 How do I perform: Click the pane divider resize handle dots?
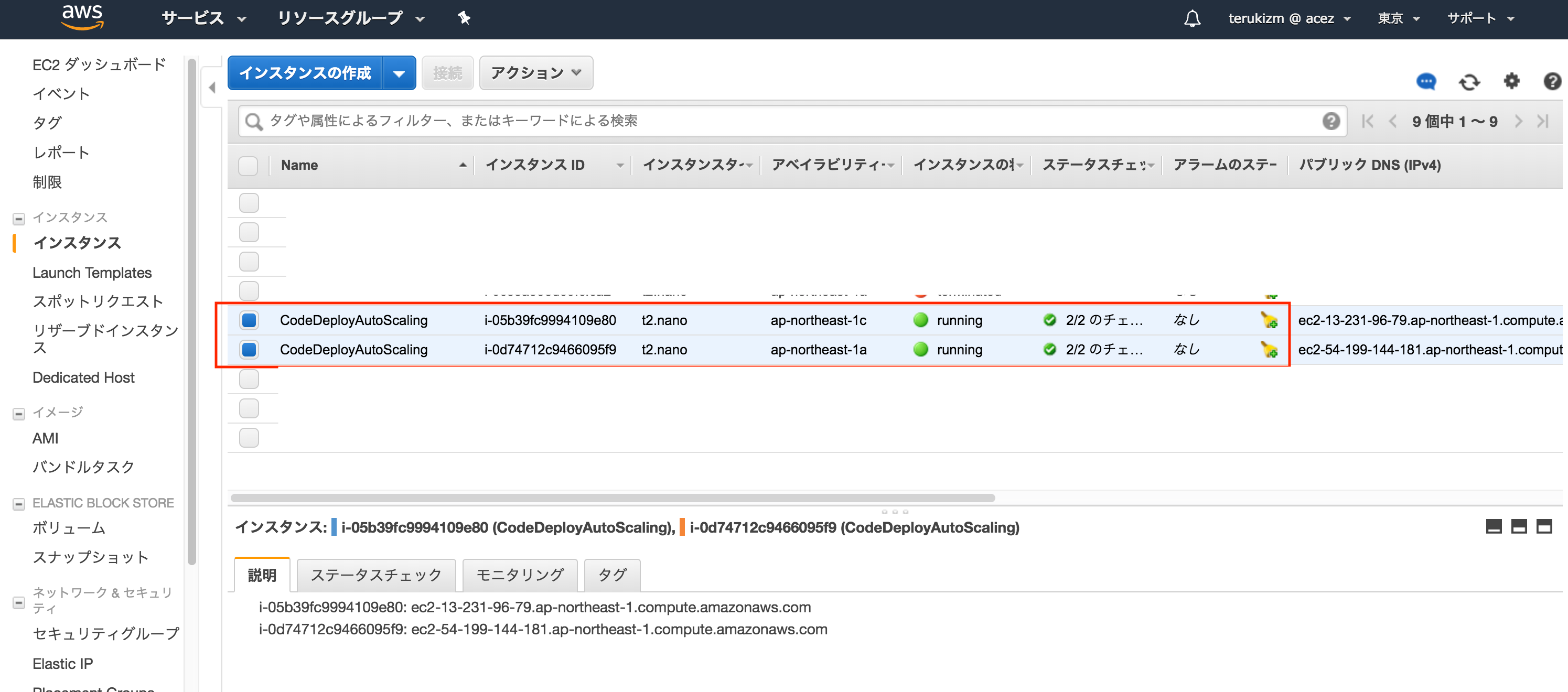click(x=895, y=511)
